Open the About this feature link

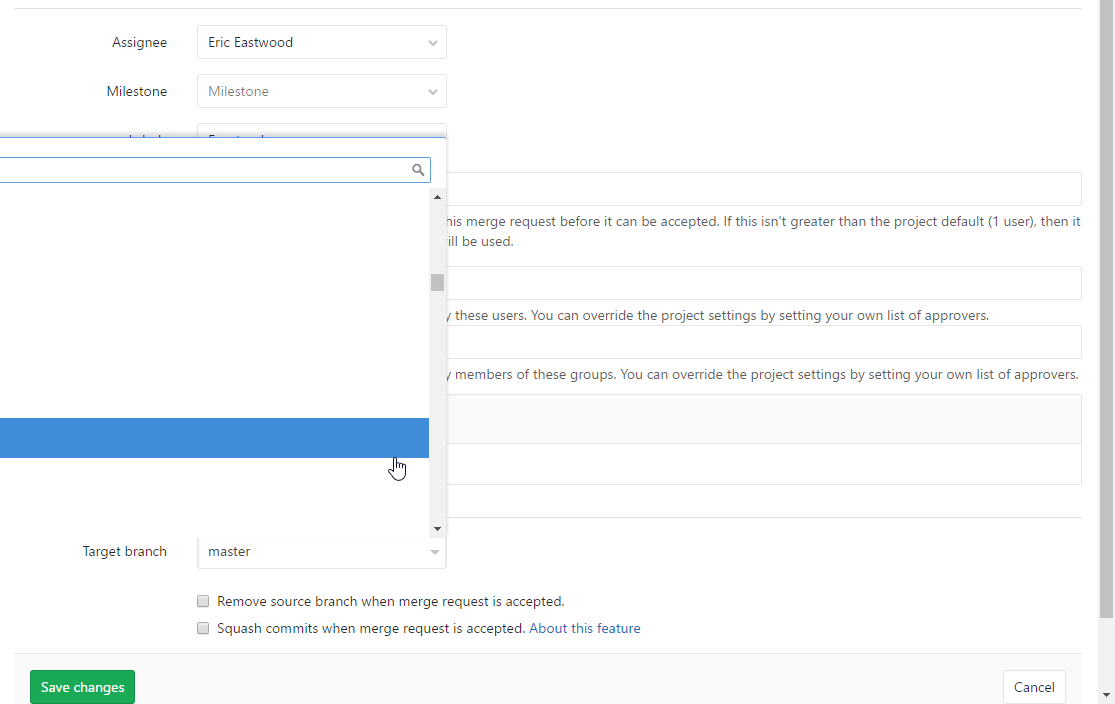tap(584, 629)
